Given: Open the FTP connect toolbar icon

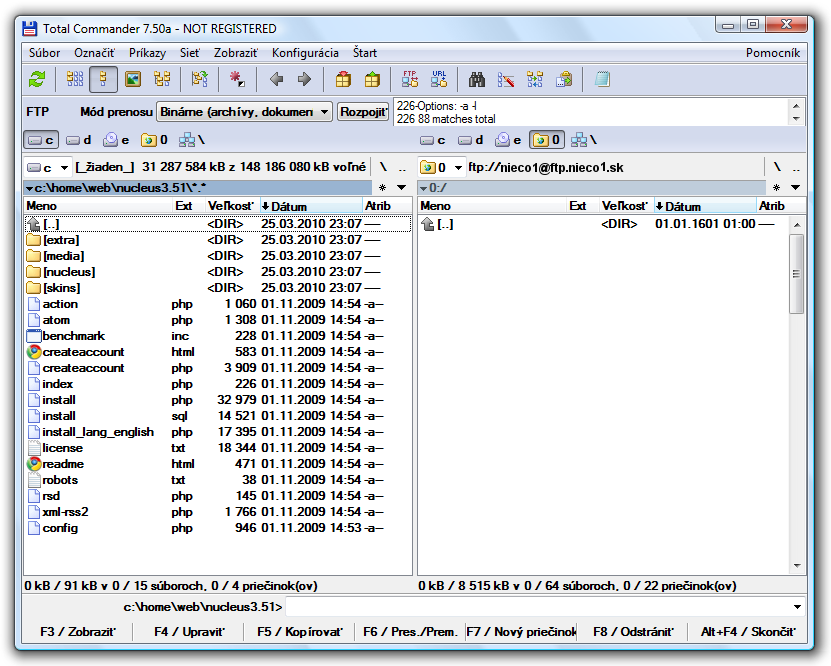Looking at the screenshot, I should (410, 79).
